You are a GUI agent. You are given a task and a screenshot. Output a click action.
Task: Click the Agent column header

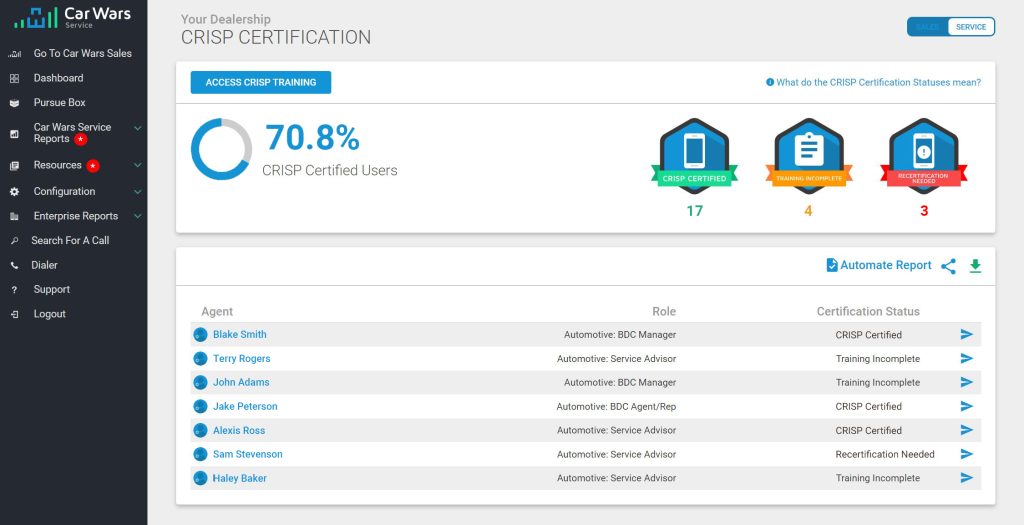click(217, 311)
